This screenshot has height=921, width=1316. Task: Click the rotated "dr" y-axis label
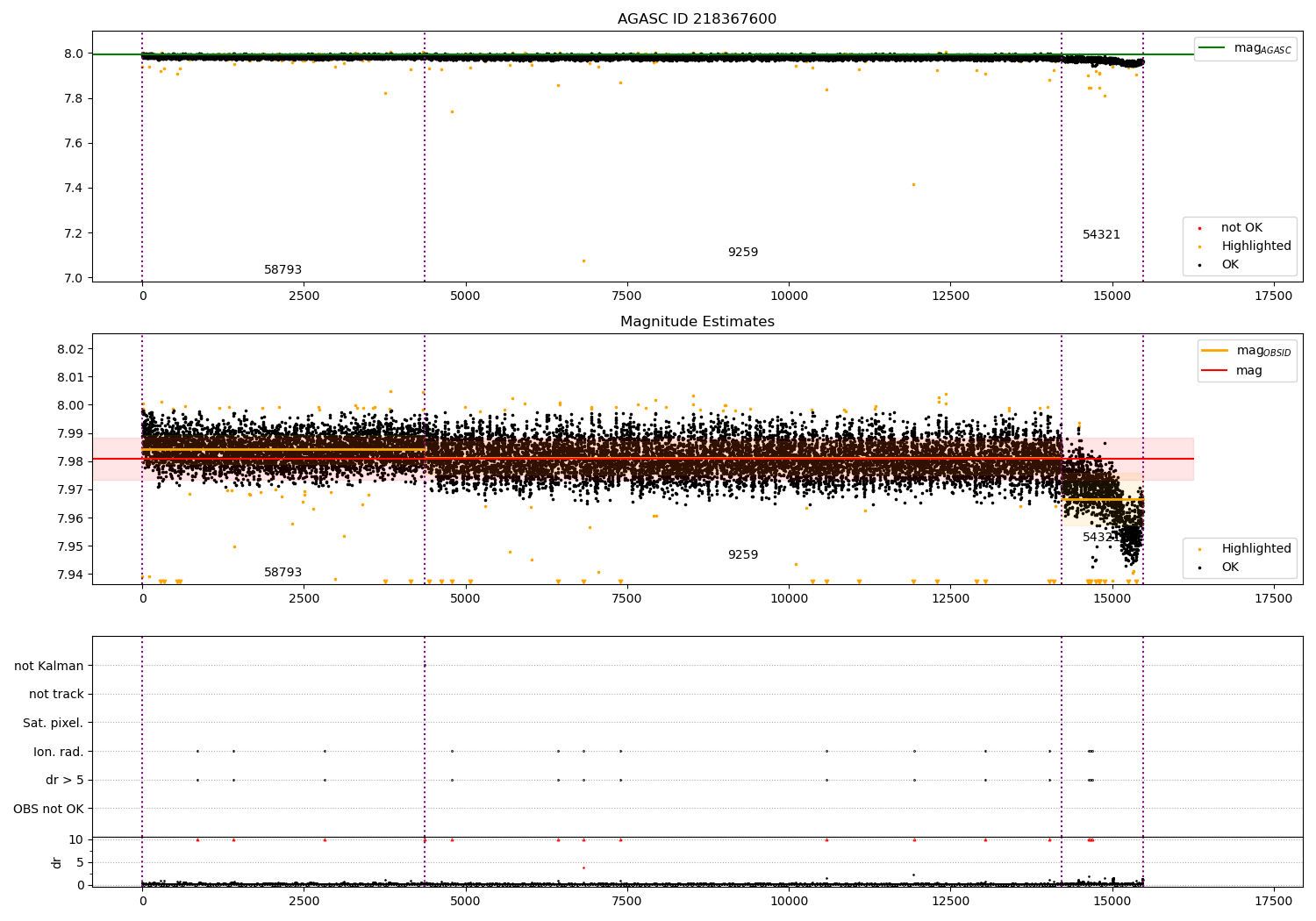[x=57, y=863]
